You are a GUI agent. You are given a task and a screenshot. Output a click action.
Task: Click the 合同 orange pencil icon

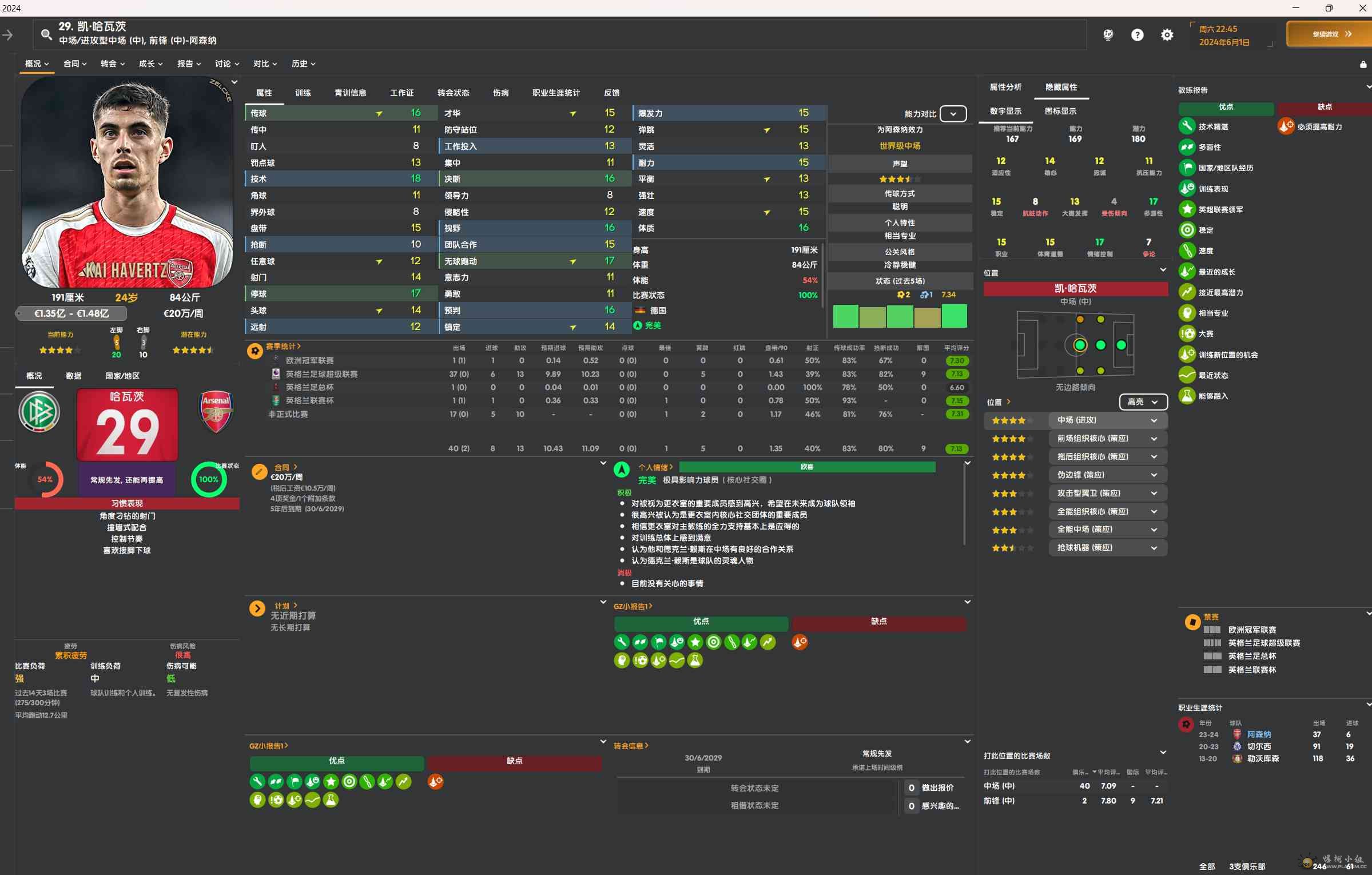[x=259, y=472]
